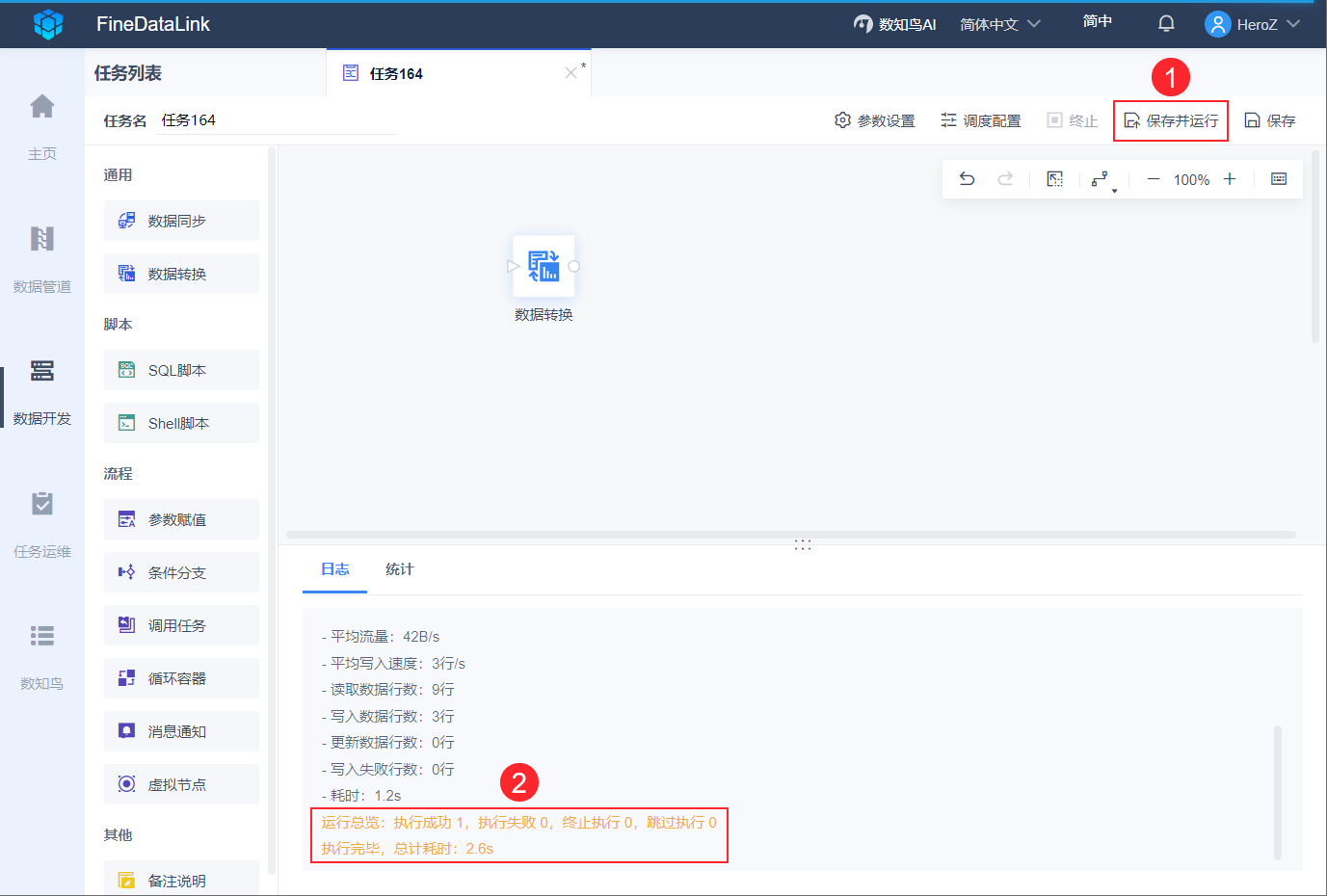The height and width of the screenshot is (896, 1327).
Task: Open the 任务列表 task list panel
Action: pos(128,73)
